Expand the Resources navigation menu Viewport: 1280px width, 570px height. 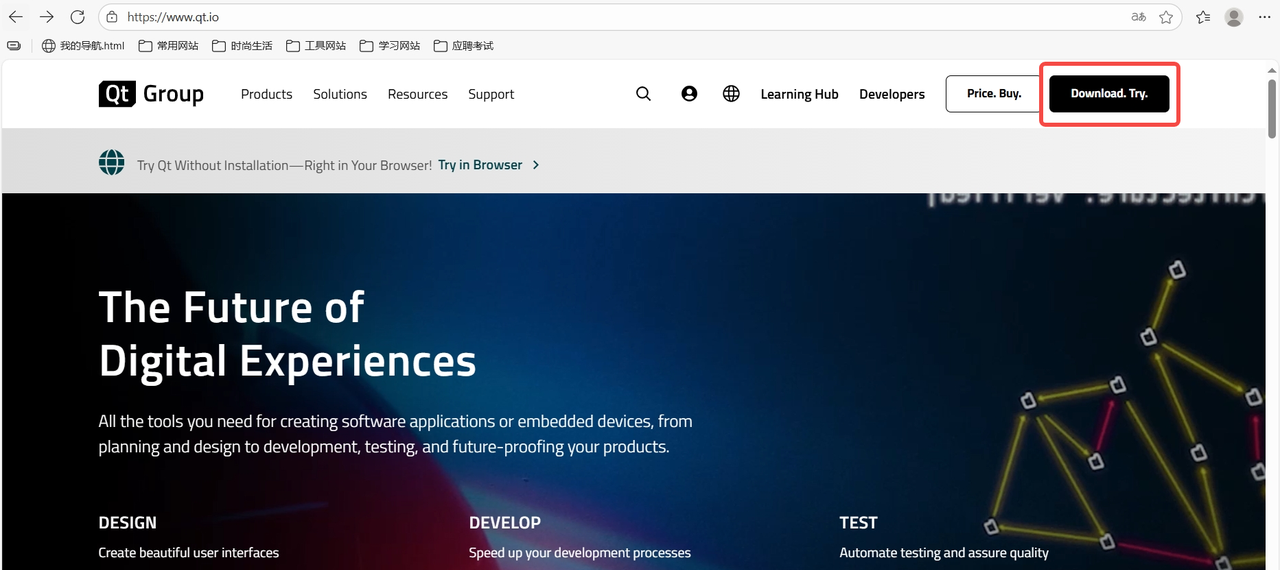click(x=417, y=94)
